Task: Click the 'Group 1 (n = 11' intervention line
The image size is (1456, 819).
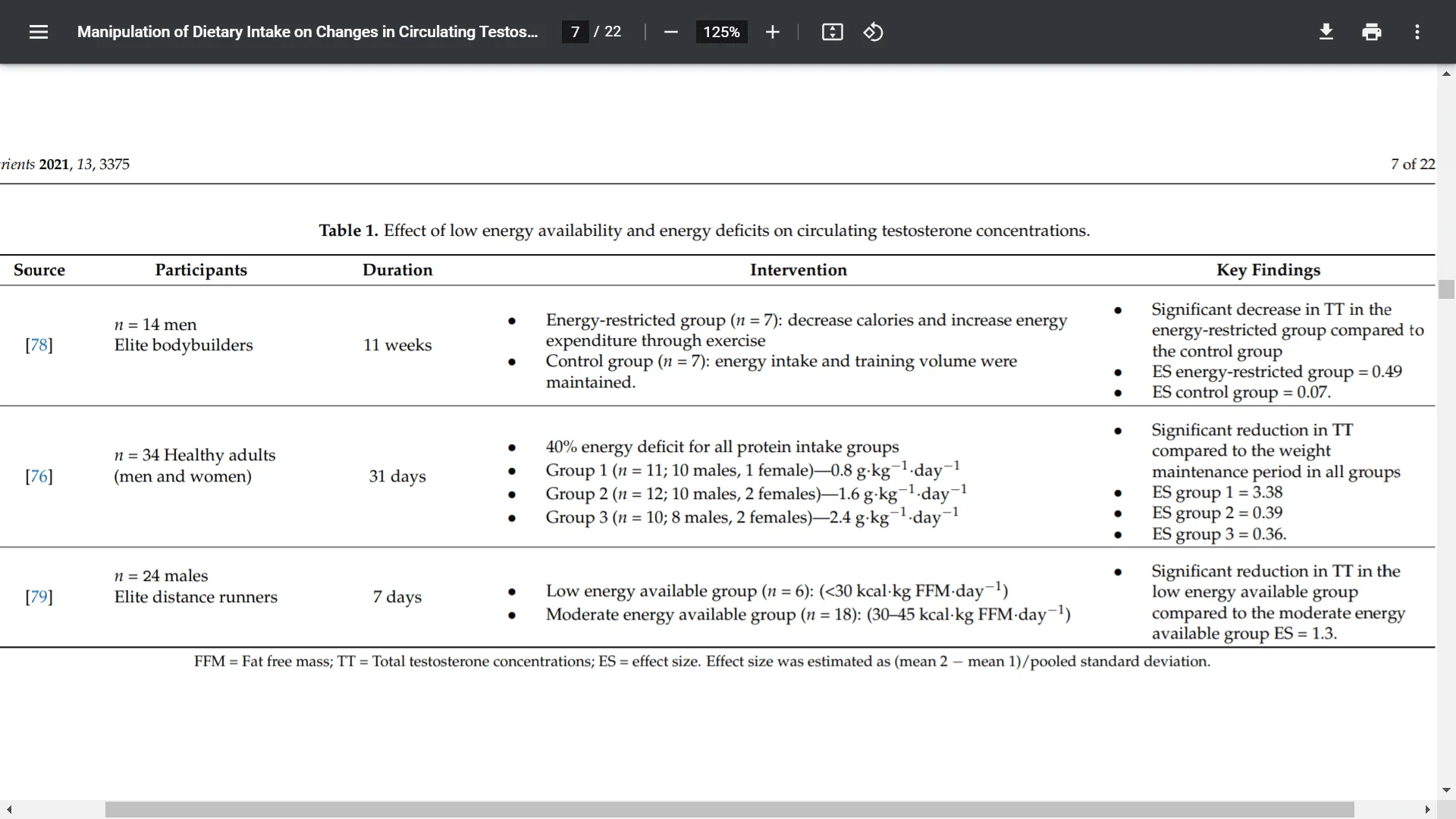Action: pyautogui.click(x=752, y=469)
